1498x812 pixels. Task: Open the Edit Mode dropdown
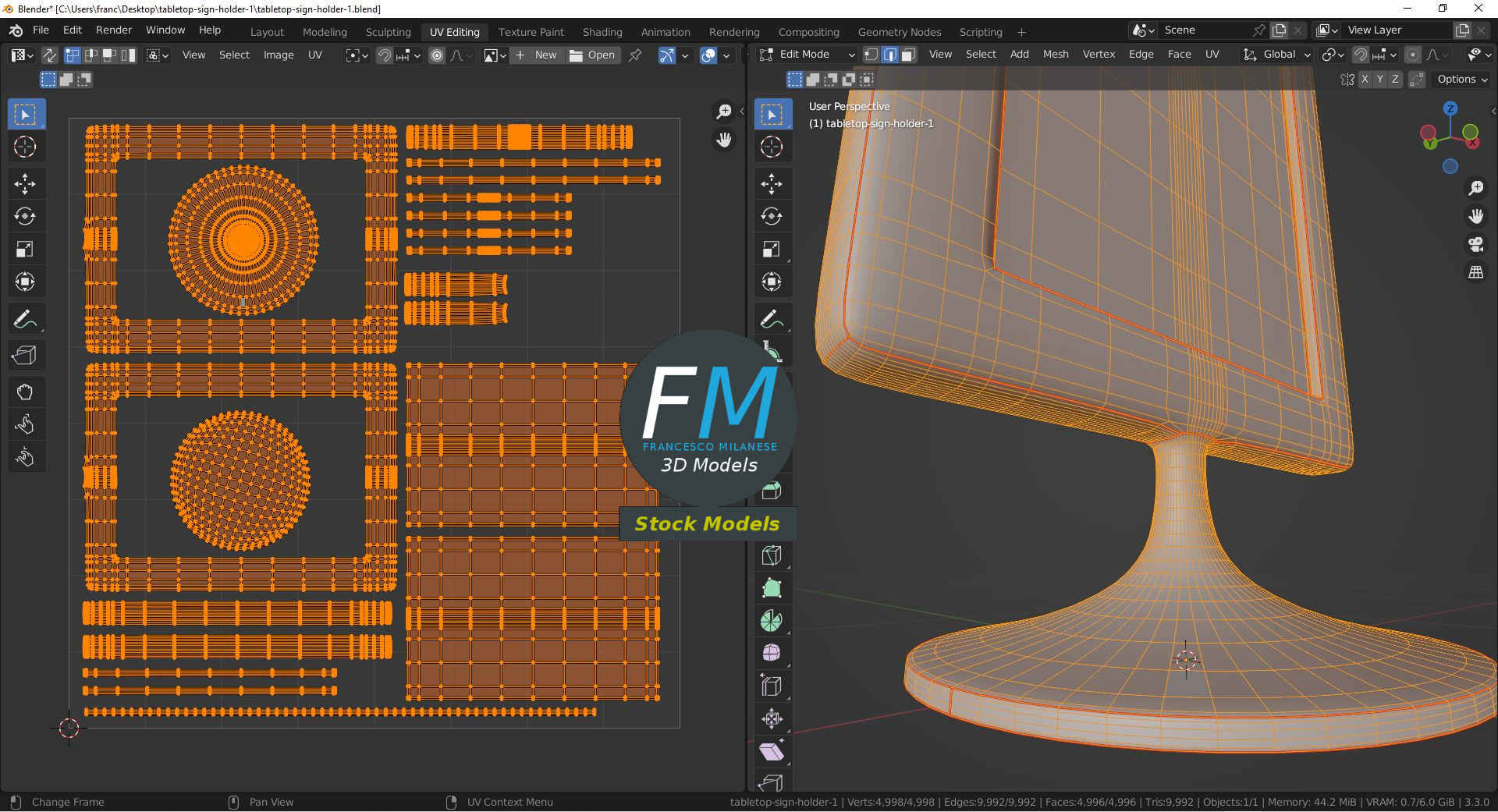808,55
